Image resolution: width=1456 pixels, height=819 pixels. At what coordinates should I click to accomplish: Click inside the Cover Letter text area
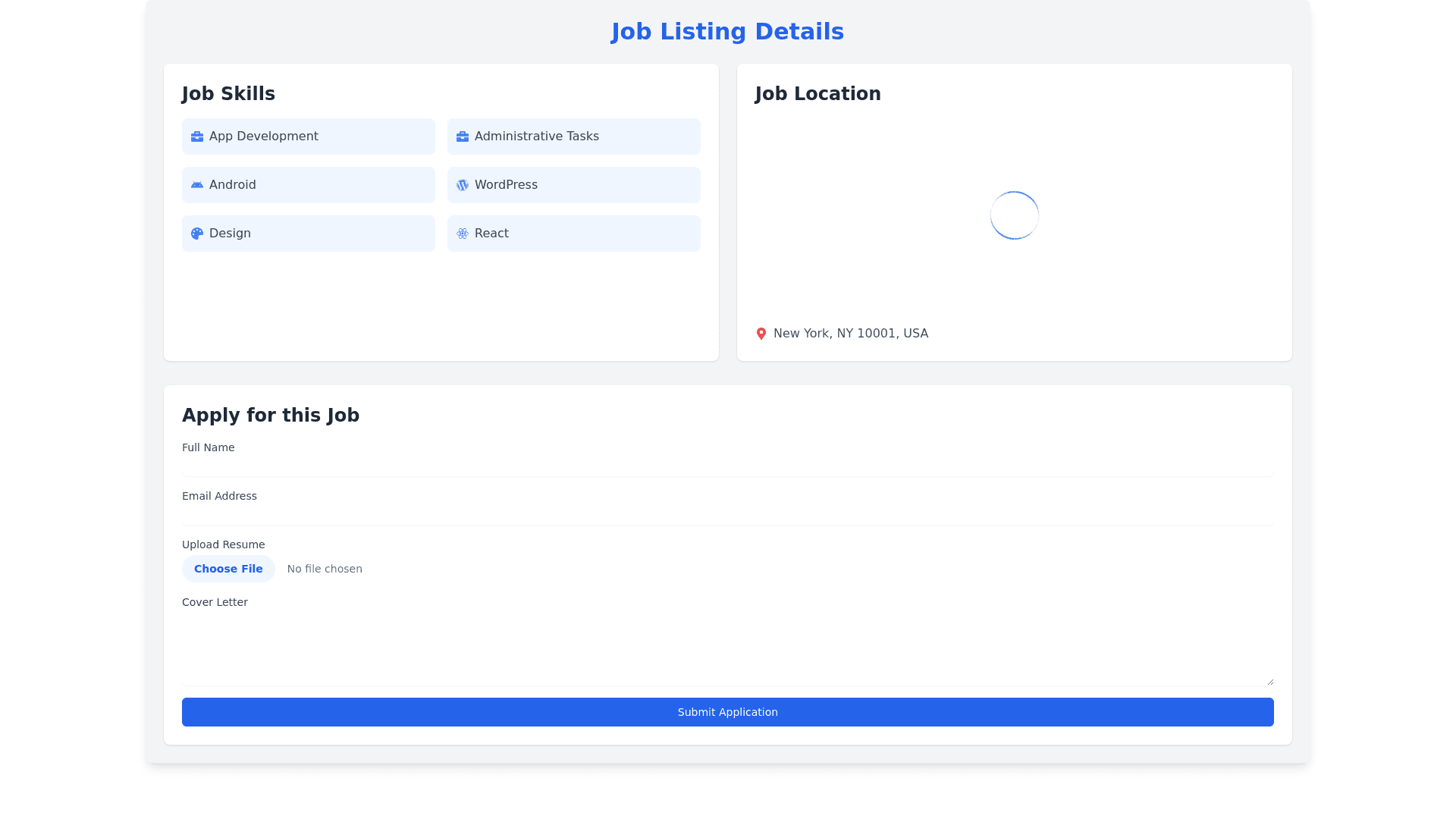[727, 649]
